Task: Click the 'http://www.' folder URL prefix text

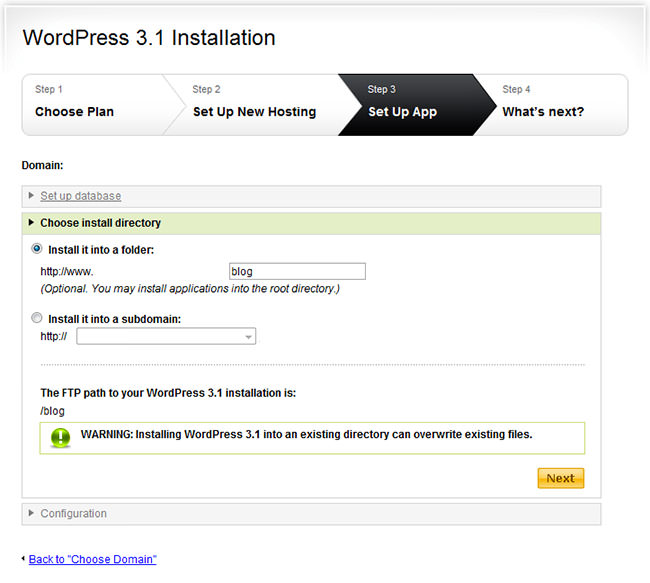Action: [x=67, y=272]
